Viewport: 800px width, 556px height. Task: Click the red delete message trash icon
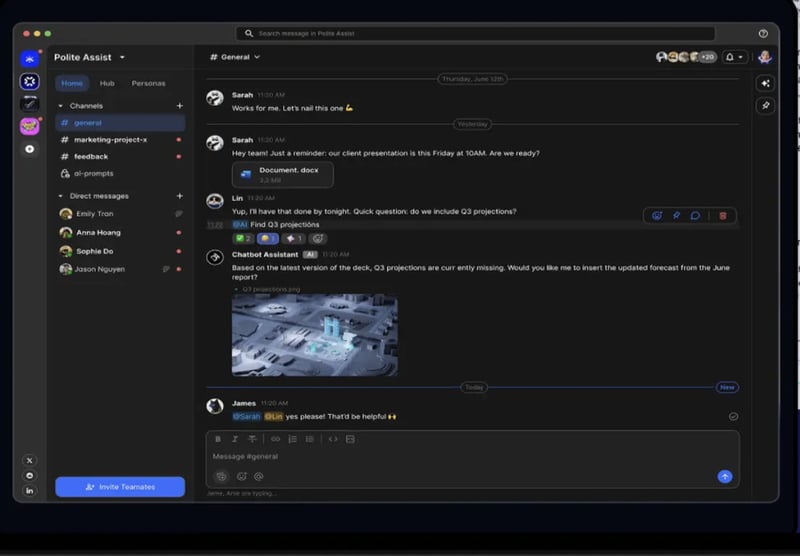(723, 215)
